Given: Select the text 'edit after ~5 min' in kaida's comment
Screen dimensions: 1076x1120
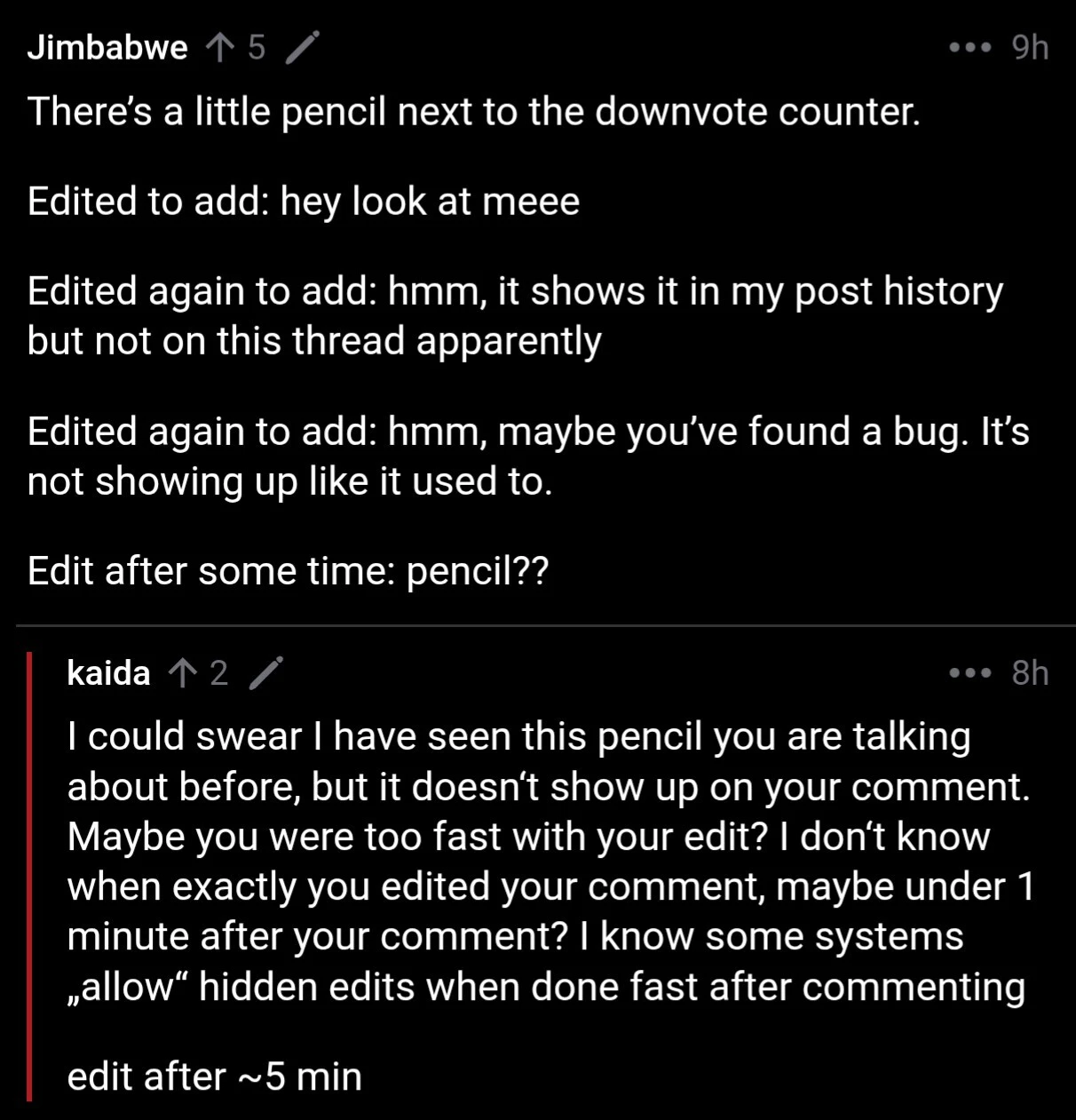Looking at the screenshot, I should [x=213, y=1076].
